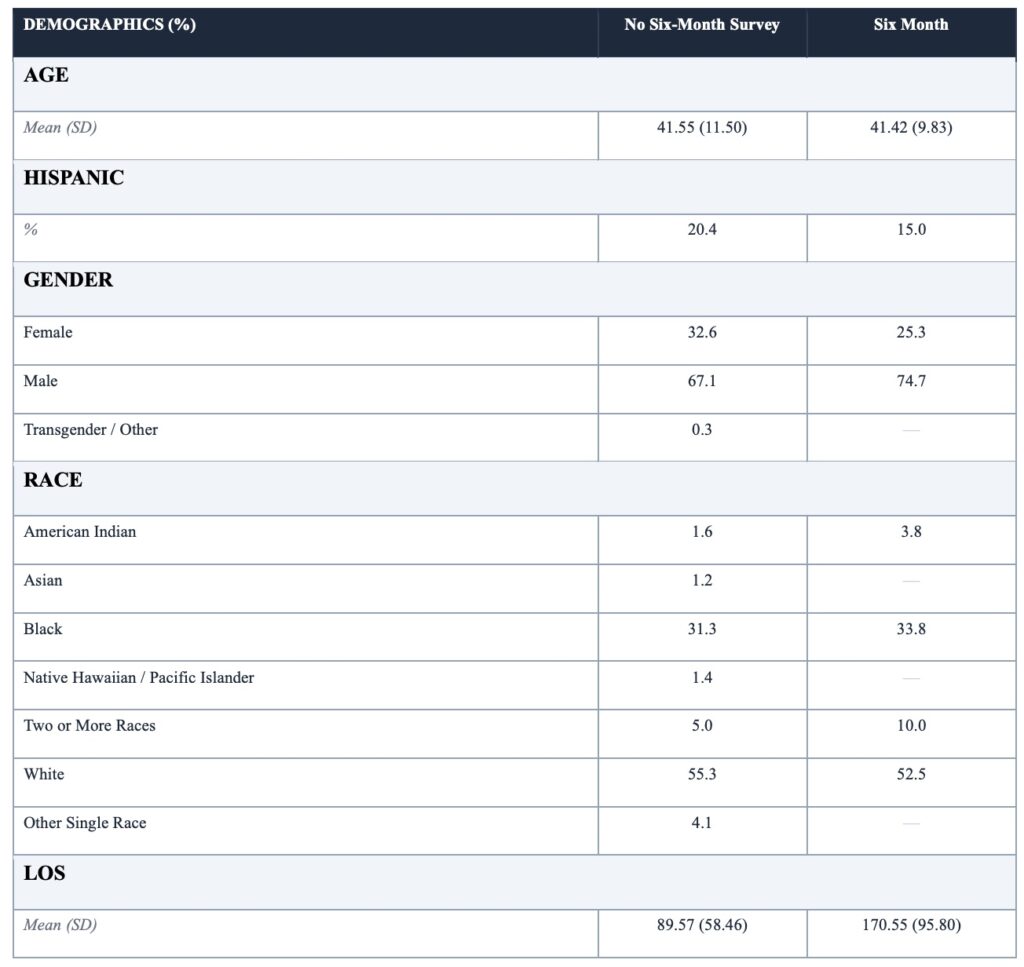1024x967 pixels.
Task: Select the HISPANIC section heading
Action: (x=74, y=178)
